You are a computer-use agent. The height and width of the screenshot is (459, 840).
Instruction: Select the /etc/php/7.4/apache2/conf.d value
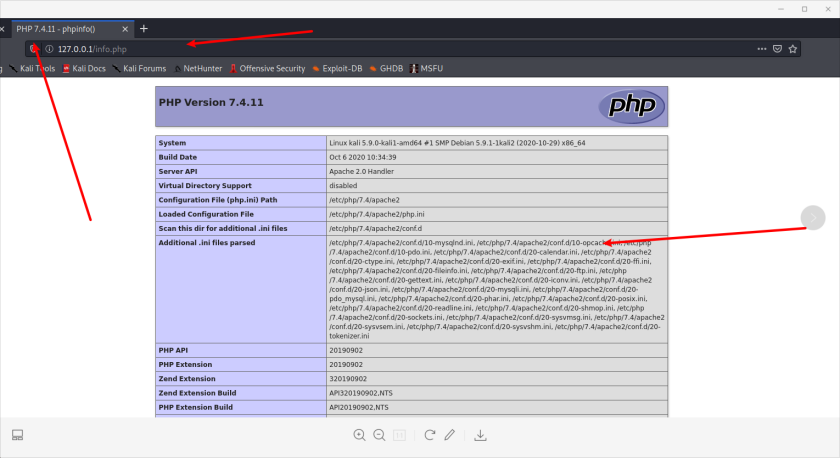pyautogui.click(x=376, y=229)
